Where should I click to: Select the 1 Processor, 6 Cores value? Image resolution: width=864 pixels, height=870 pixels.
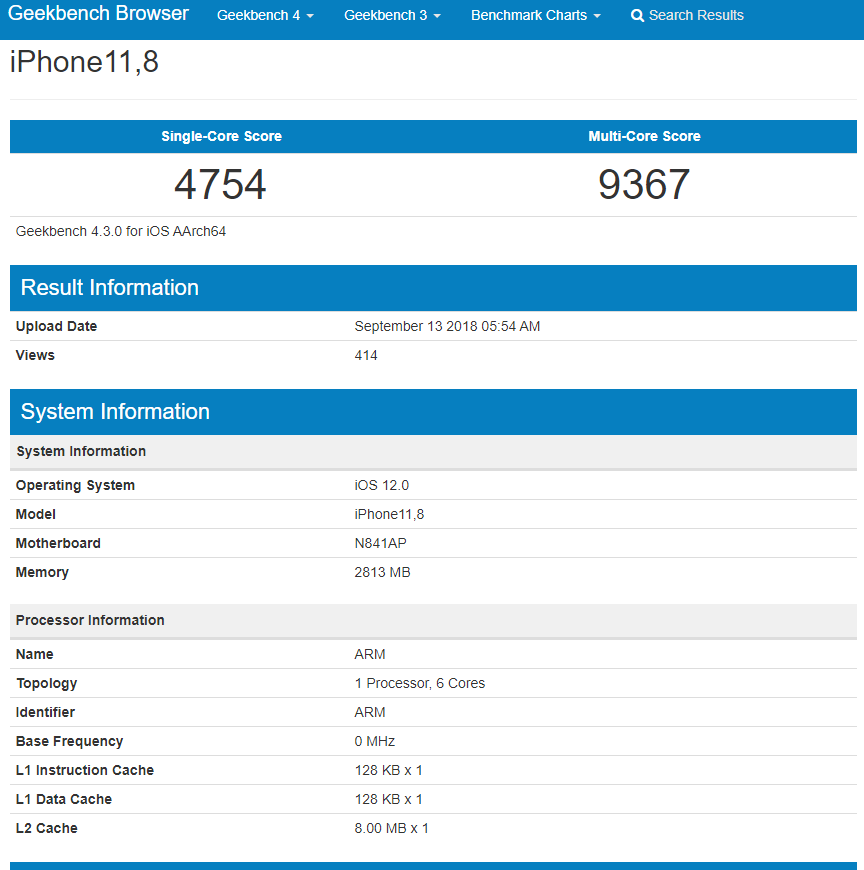(420, 683)
